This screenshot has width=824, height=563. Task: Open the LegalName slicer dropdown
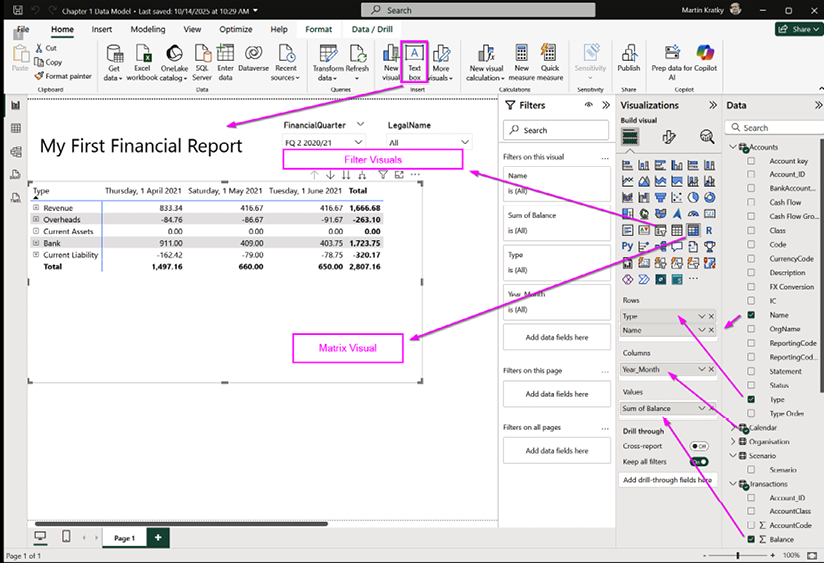tap(464, 143)
